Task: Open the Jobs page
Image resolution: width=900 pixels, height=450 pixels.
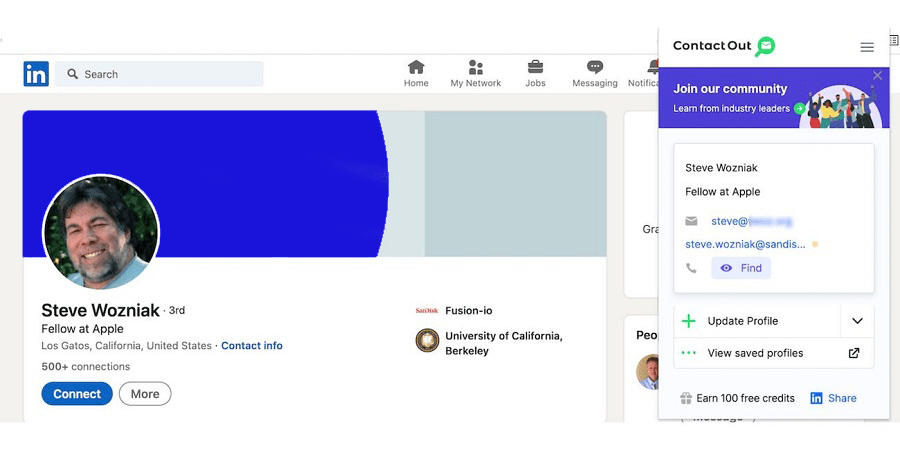Action: pos(535,74)
